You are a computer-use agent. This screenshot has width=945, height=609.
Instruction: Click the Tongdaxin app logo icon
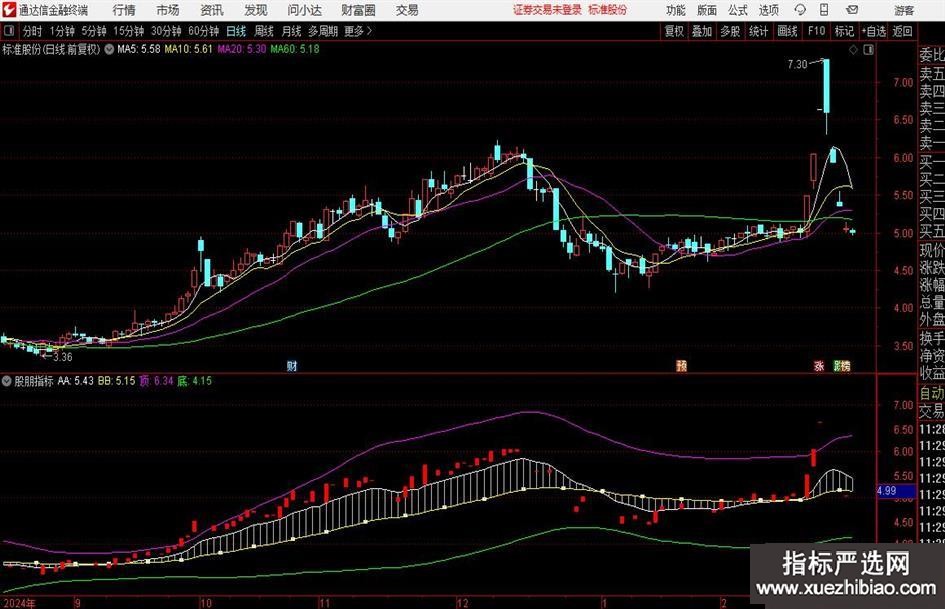[8, 10]
